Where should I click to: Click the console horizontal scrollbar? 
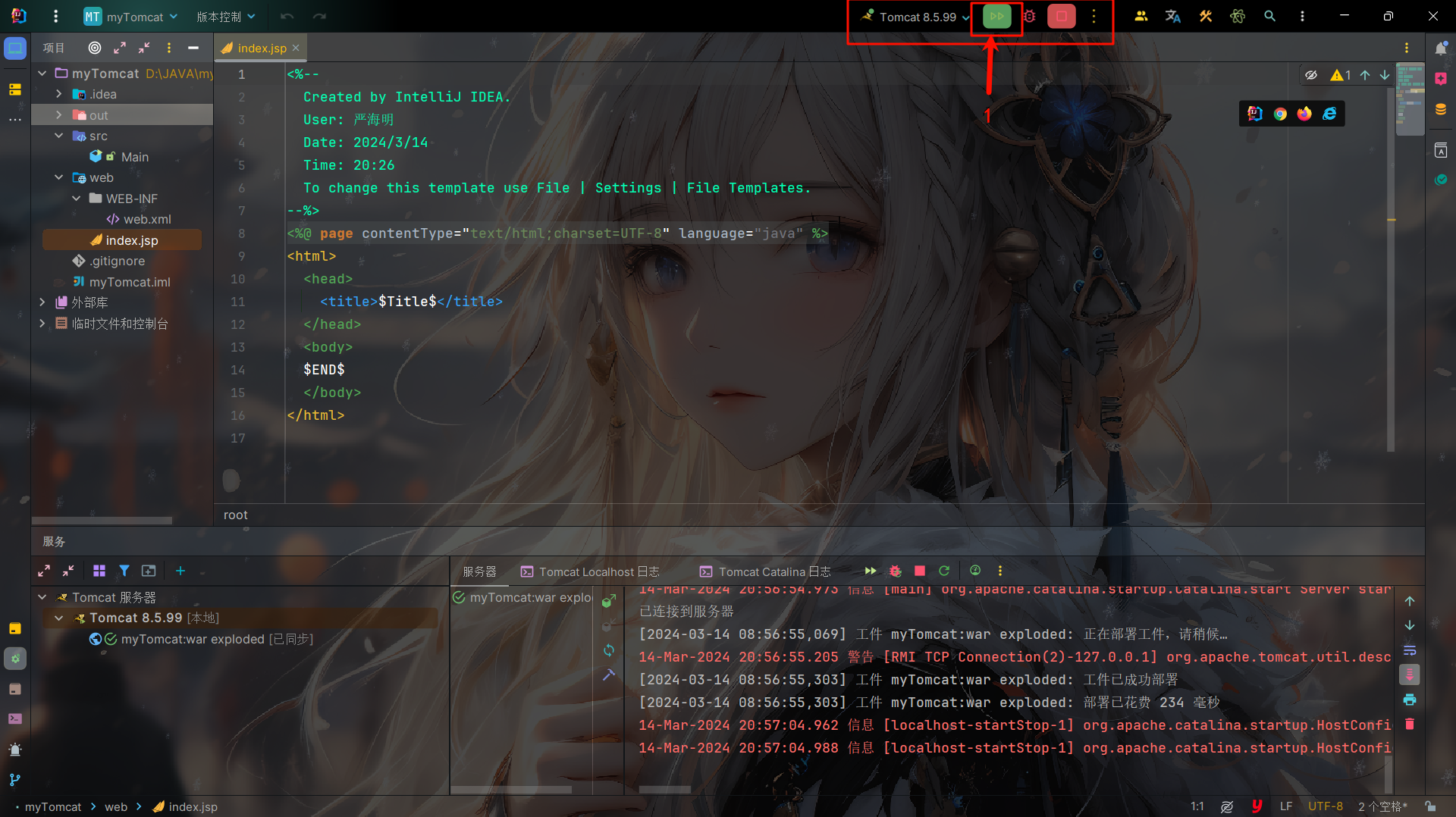coord(665,790)
